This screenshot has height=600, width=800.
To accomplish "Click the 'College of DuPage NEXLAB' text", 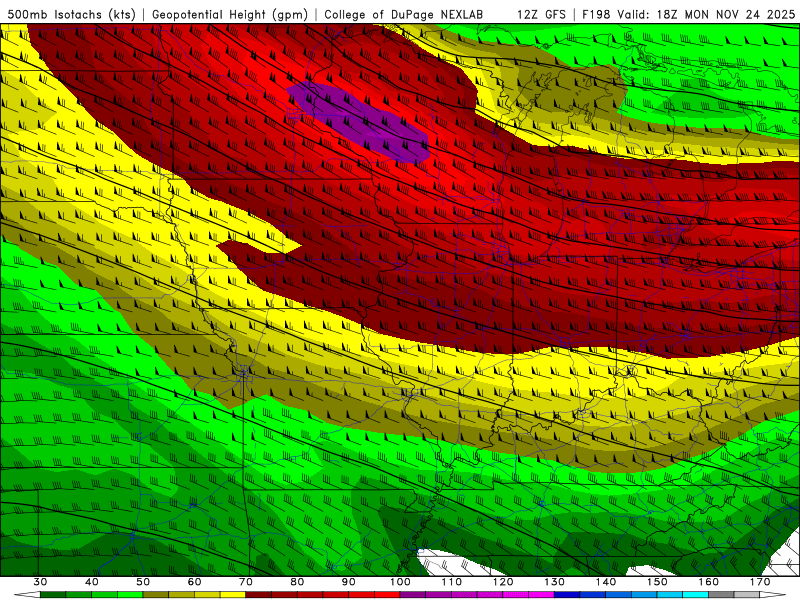I will pyautogui.click(x=403, y=14).
